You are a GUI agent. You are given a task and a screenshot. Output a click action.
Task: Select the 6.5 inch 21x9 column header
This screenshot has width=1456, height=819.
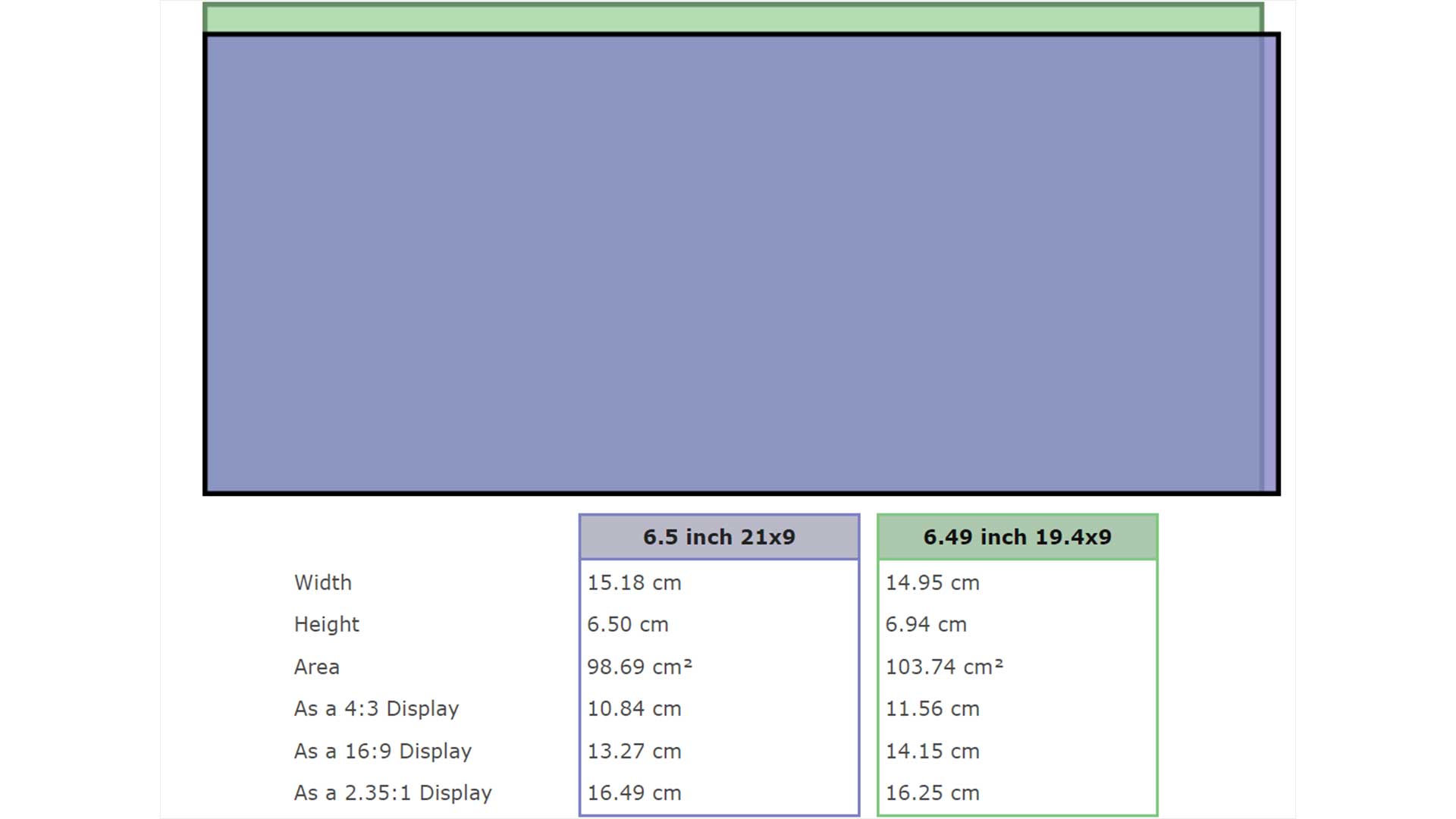click(719, 537)
